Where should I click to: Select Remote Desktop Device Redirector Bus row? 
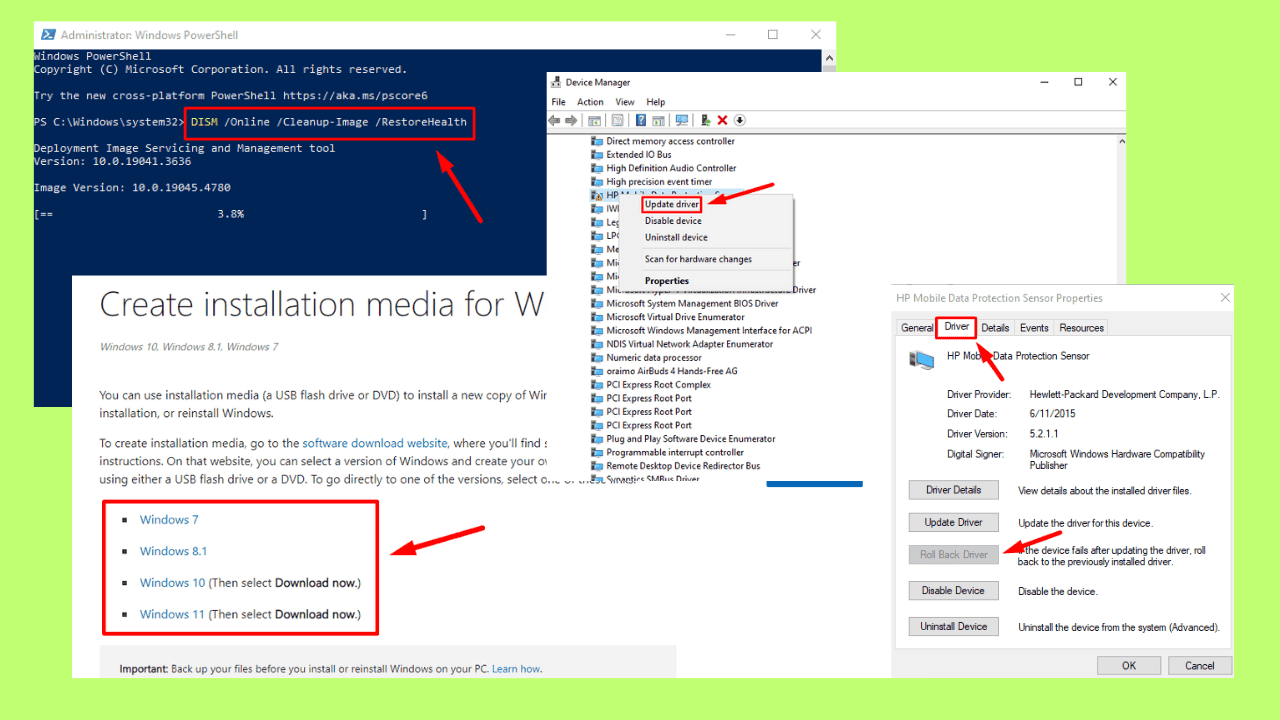click(683, 466)
